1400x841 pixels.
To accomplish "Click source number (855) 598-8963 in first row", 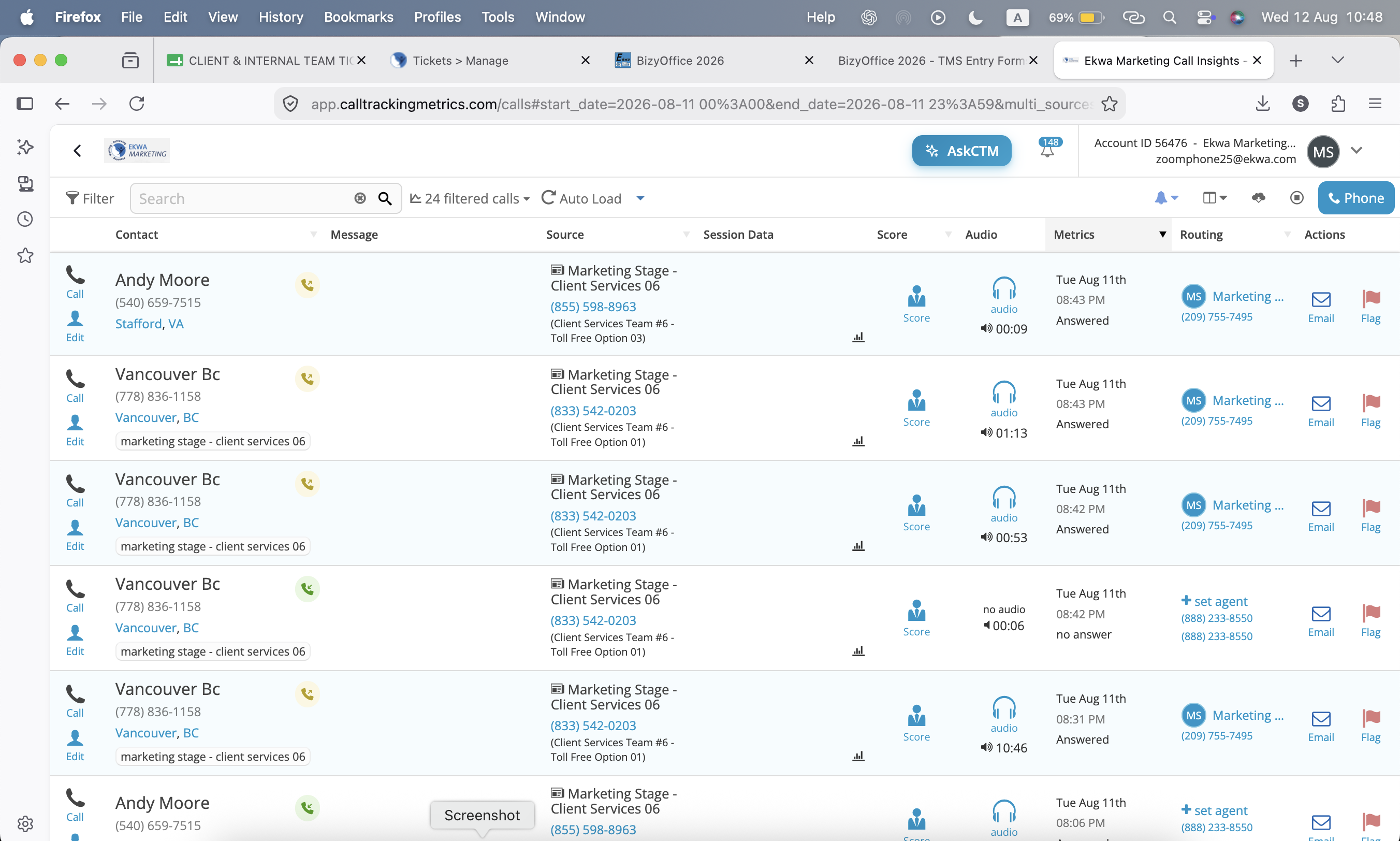I will pyautogui.click(x=593, y=307).
